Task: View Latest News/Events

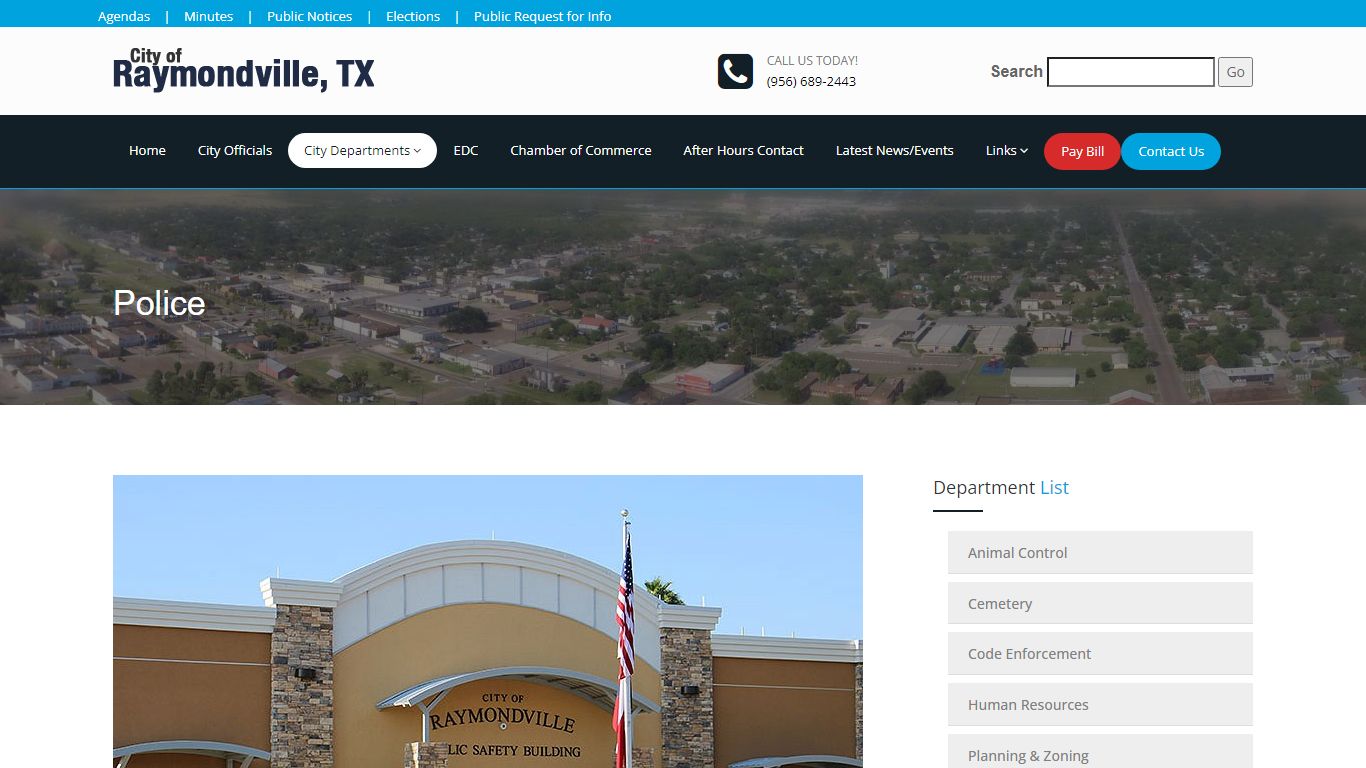Action: tap(894, 150)
